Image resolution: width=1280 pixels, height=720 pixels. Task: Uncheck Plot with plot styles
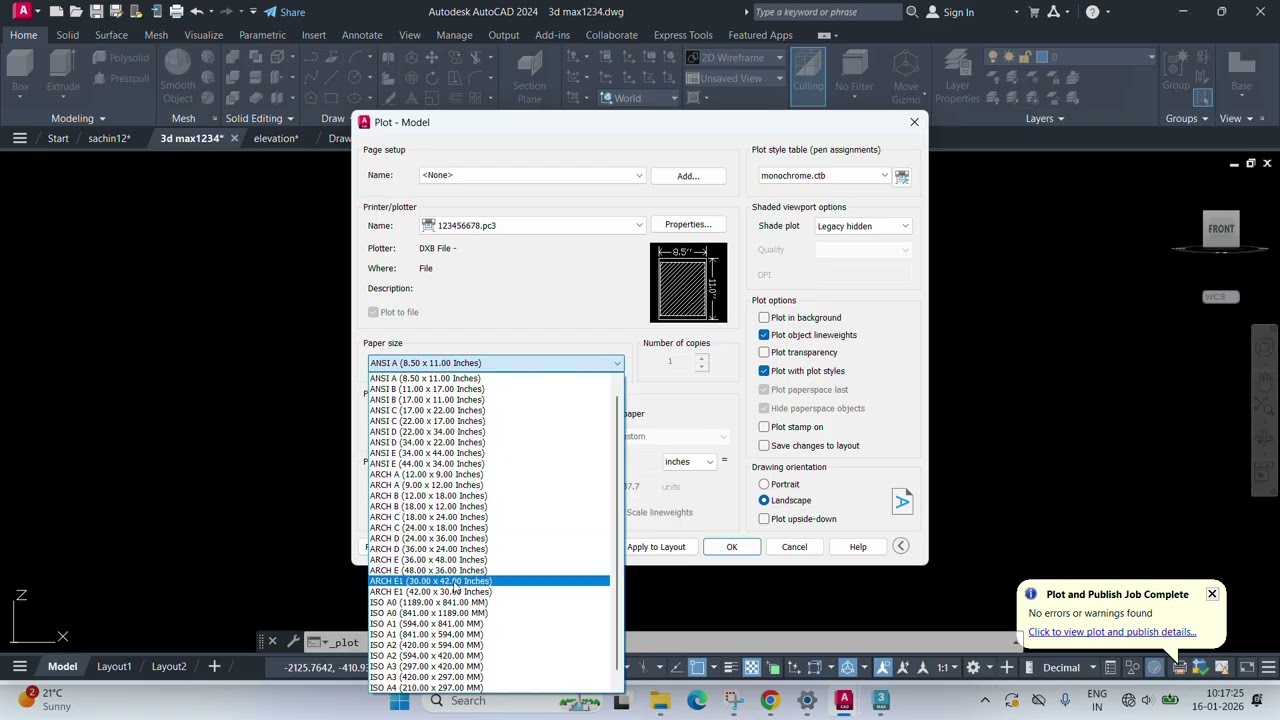tap(764, 371)
